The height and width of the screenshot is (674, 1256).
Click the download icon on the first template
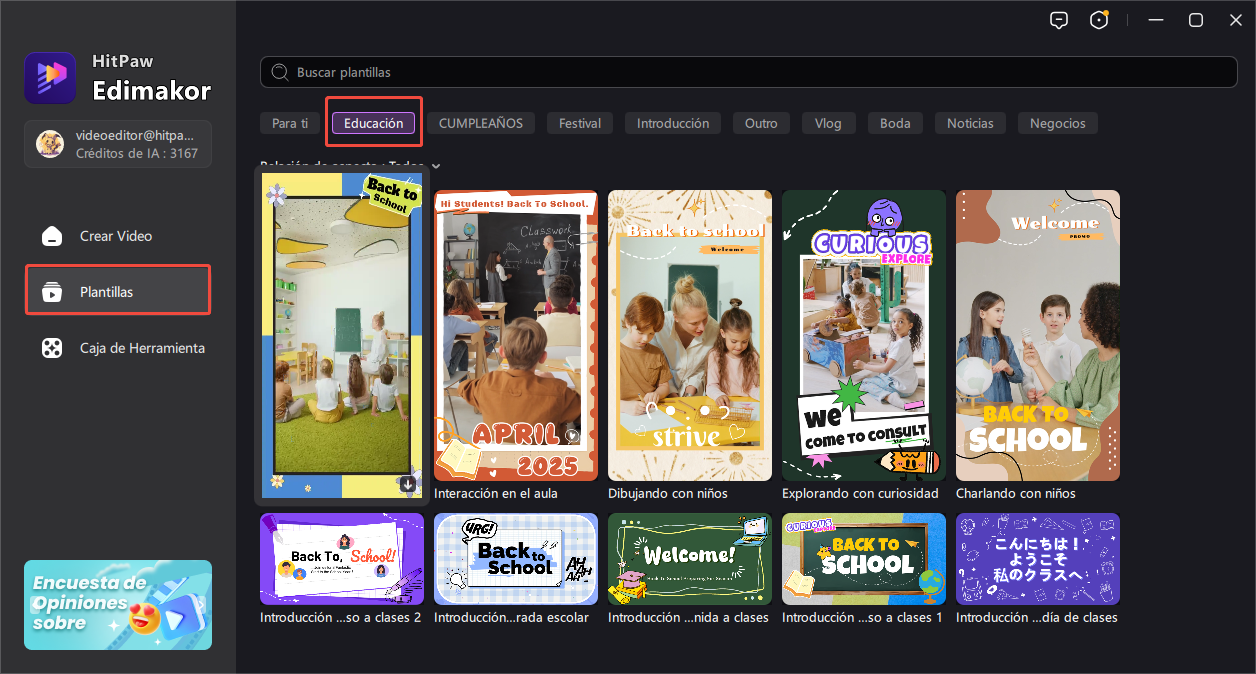click(x=408, y=483)
